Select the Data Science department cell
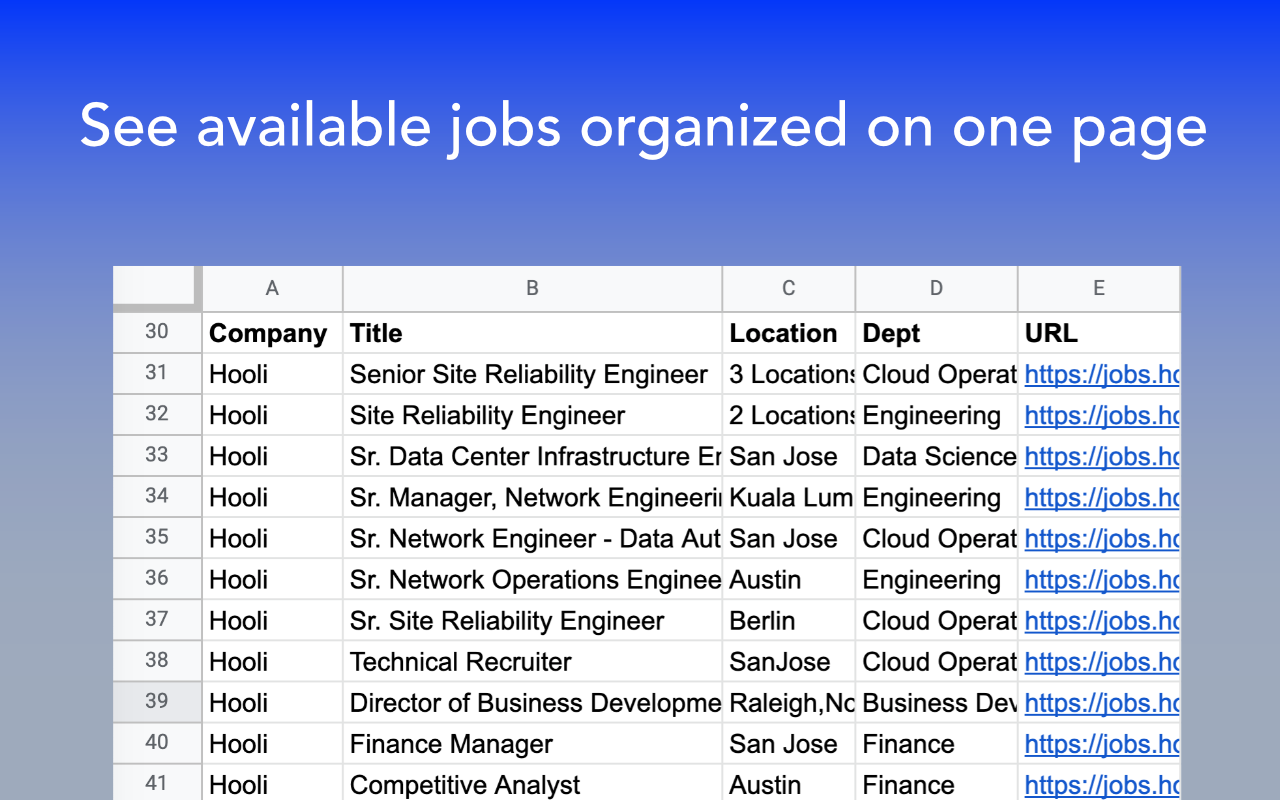Viewport: 1280px width, 800px height. (936, 456)
